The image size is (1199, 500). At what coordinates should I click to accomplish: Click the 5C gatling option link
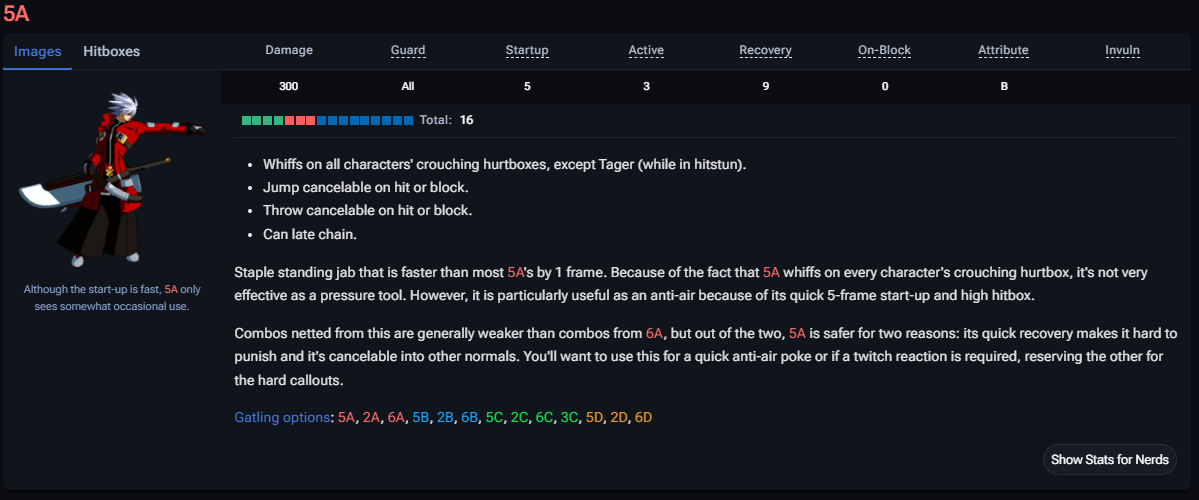[495, 416]
